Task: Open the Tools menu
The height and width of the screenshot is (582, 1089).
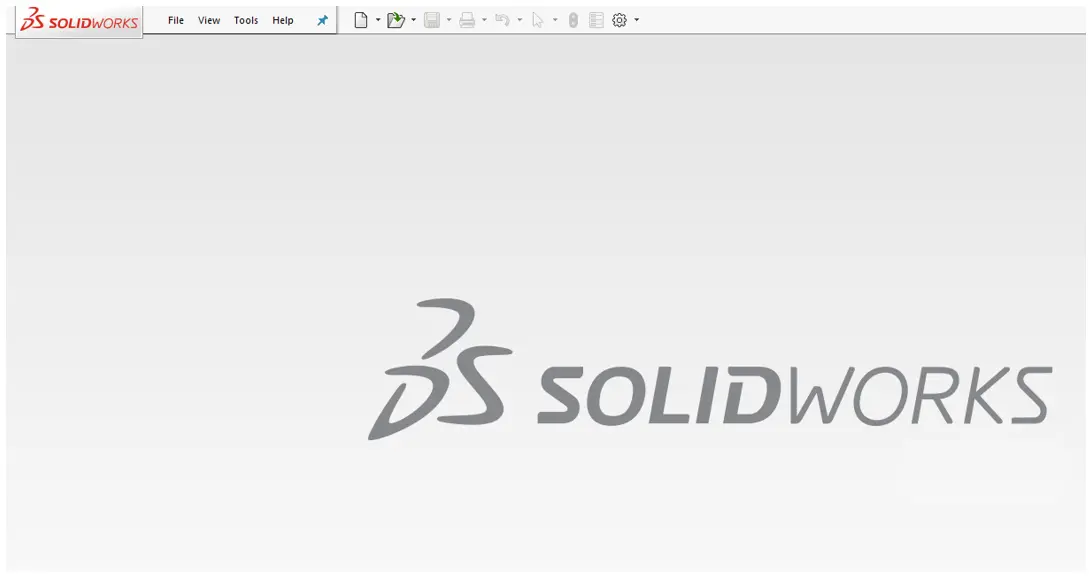Action: [246, 20]
